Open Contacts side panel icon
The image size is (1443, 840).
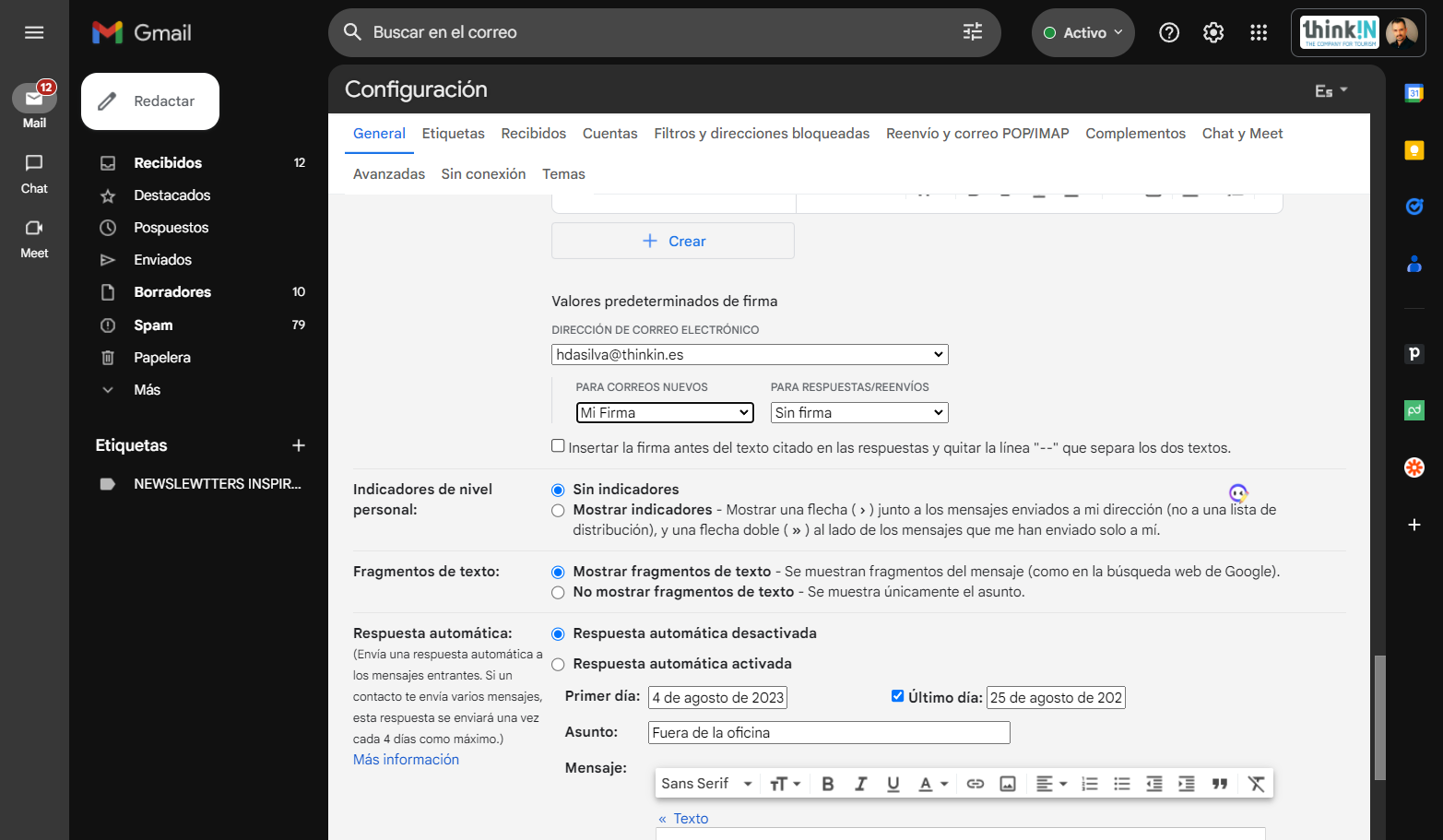tap(1413, 264)
